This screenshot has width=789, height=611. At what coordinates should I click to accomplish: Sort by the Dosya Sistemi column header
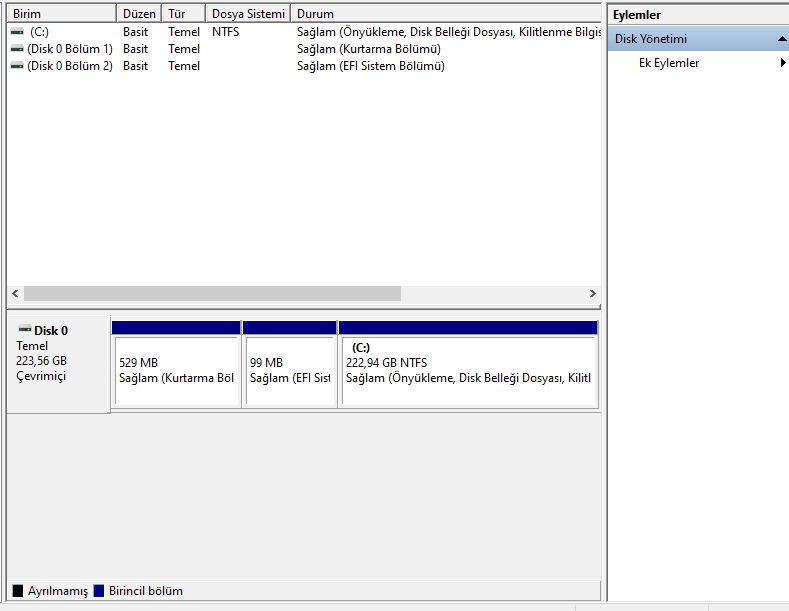tap(248, 14)
